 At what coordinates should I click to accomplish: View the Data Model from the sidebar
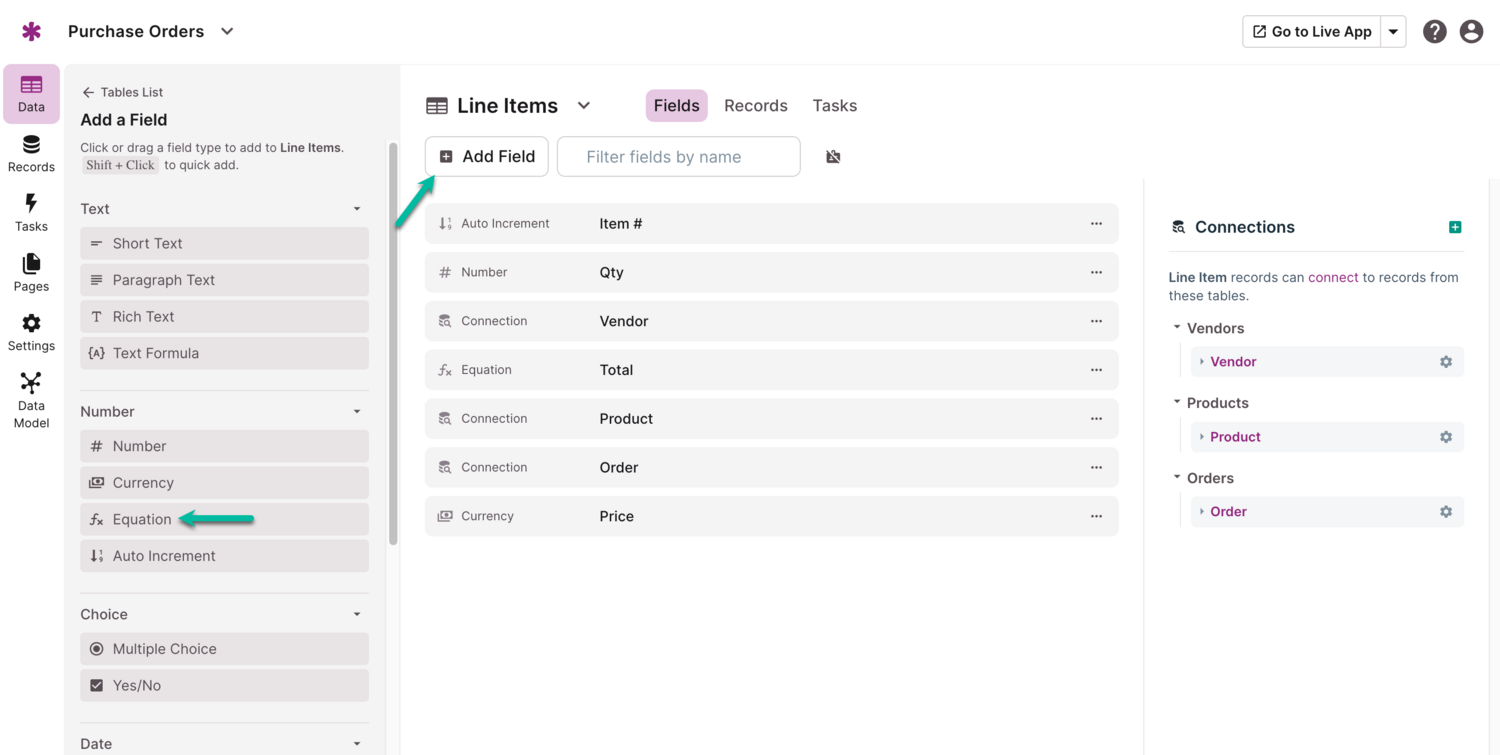pos(30,398)
